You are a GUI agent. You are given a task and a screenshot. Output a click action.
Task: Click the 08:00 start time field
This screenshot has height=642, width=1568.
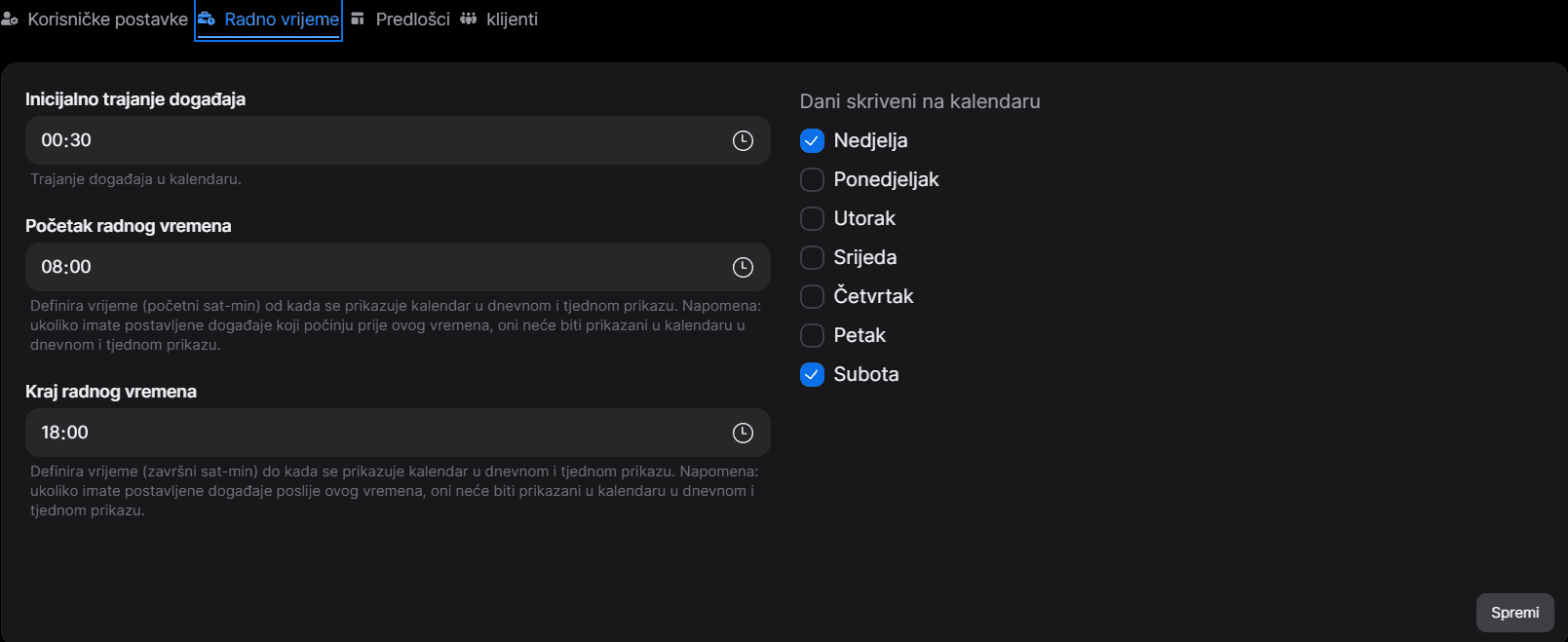point(370,267)
